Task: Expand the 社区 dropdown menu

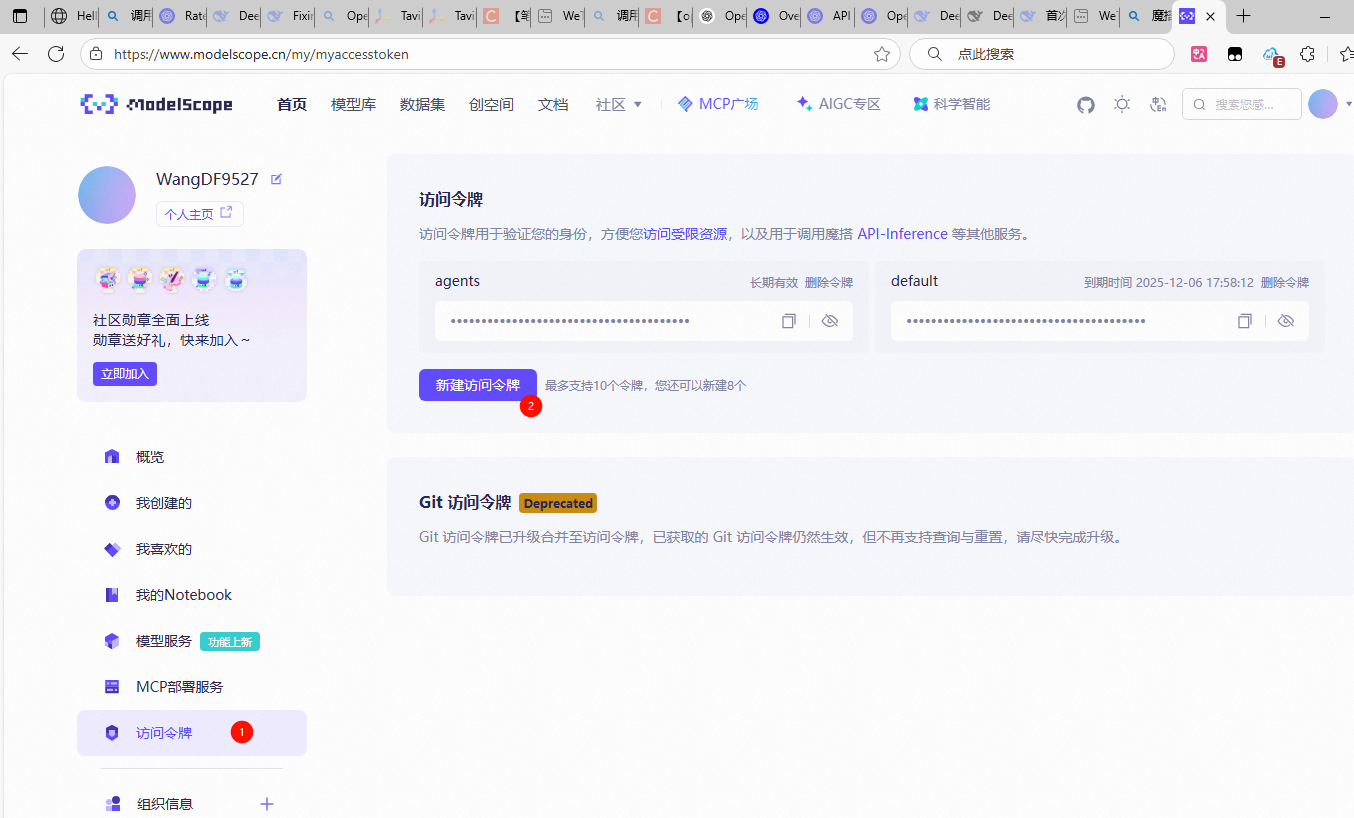Action: point(619,104)
